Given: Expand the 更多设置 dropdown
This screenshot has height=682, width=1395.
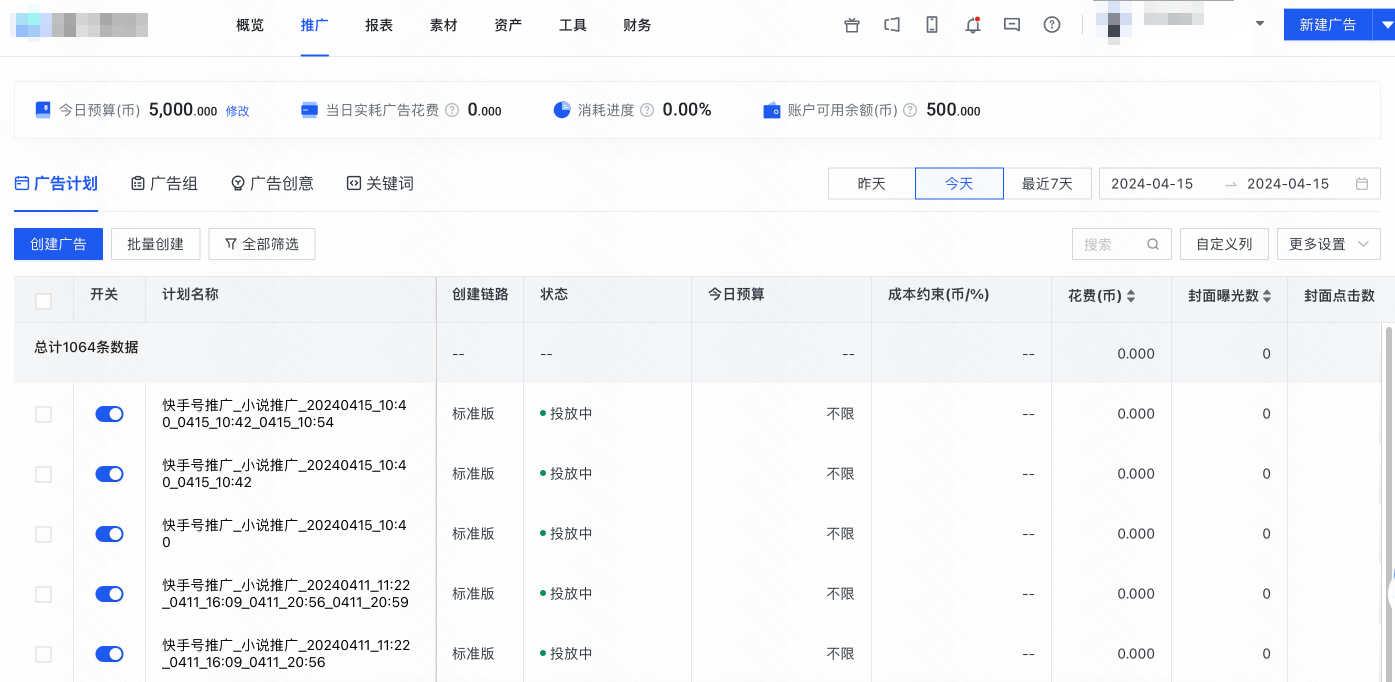Looking at the screenshot, I should click(x=1328, y=244).
